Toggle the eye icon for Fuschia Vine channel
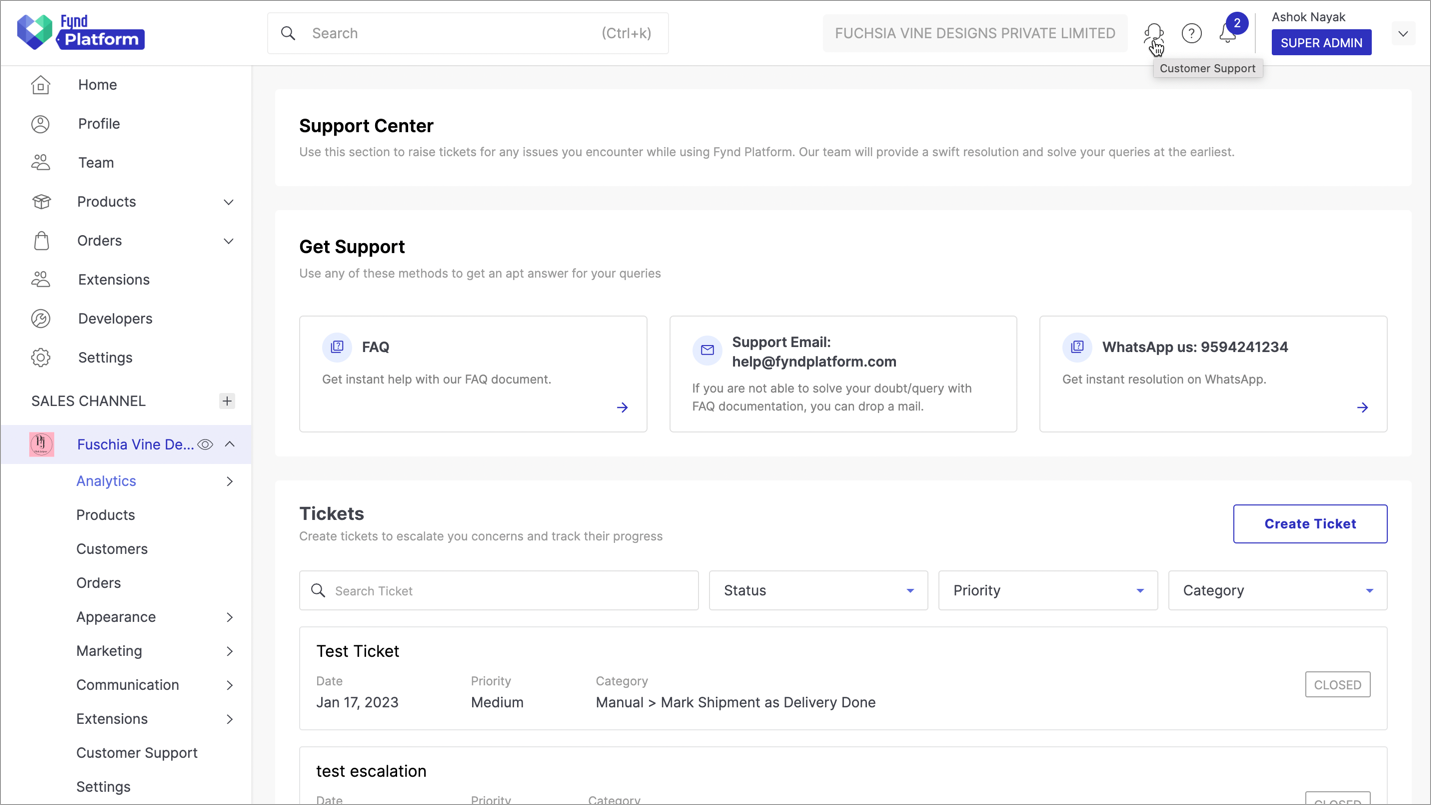1431x805 pixels. [x=205, y=445]
